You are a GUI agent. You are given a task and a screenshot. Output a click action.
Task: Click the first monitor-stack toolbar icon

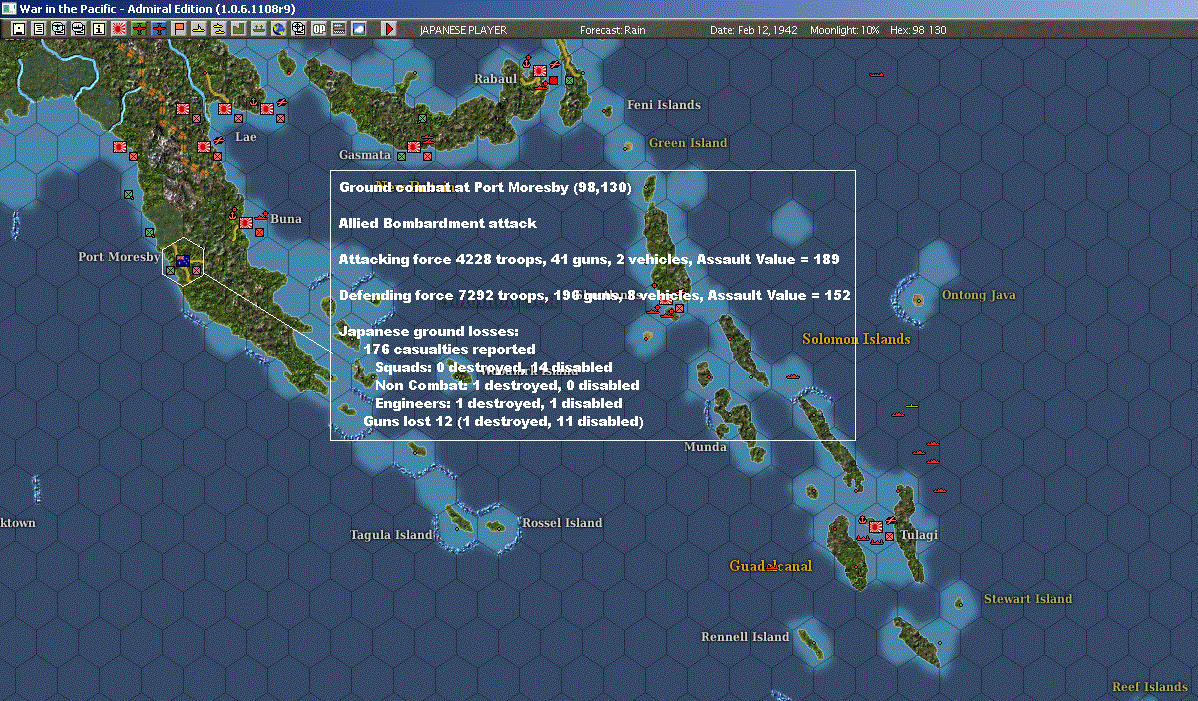(59, 29)
